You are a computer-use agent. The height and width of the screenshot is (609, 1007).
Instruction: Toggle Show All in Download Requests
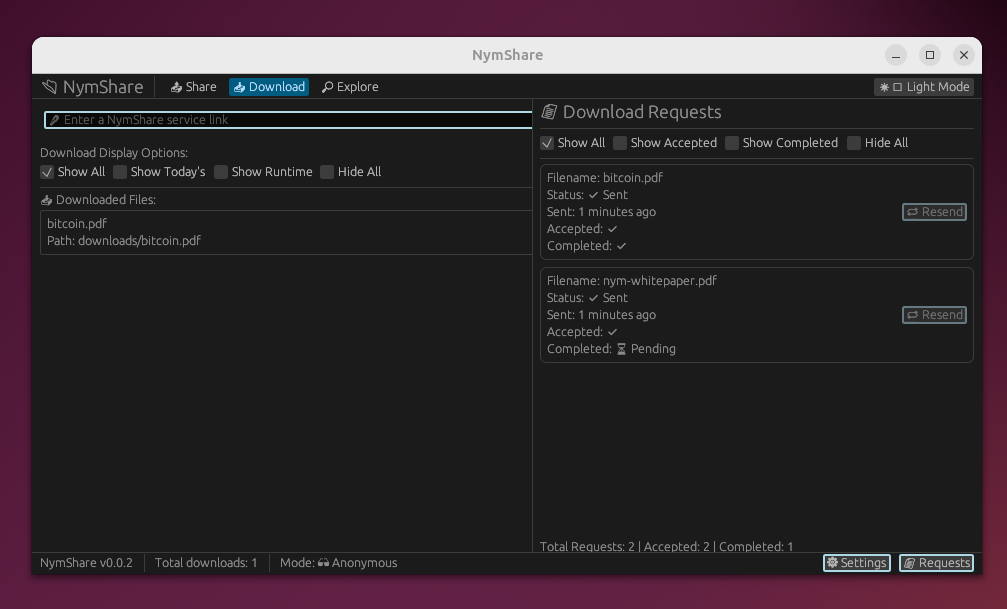[x=547, y=143]
